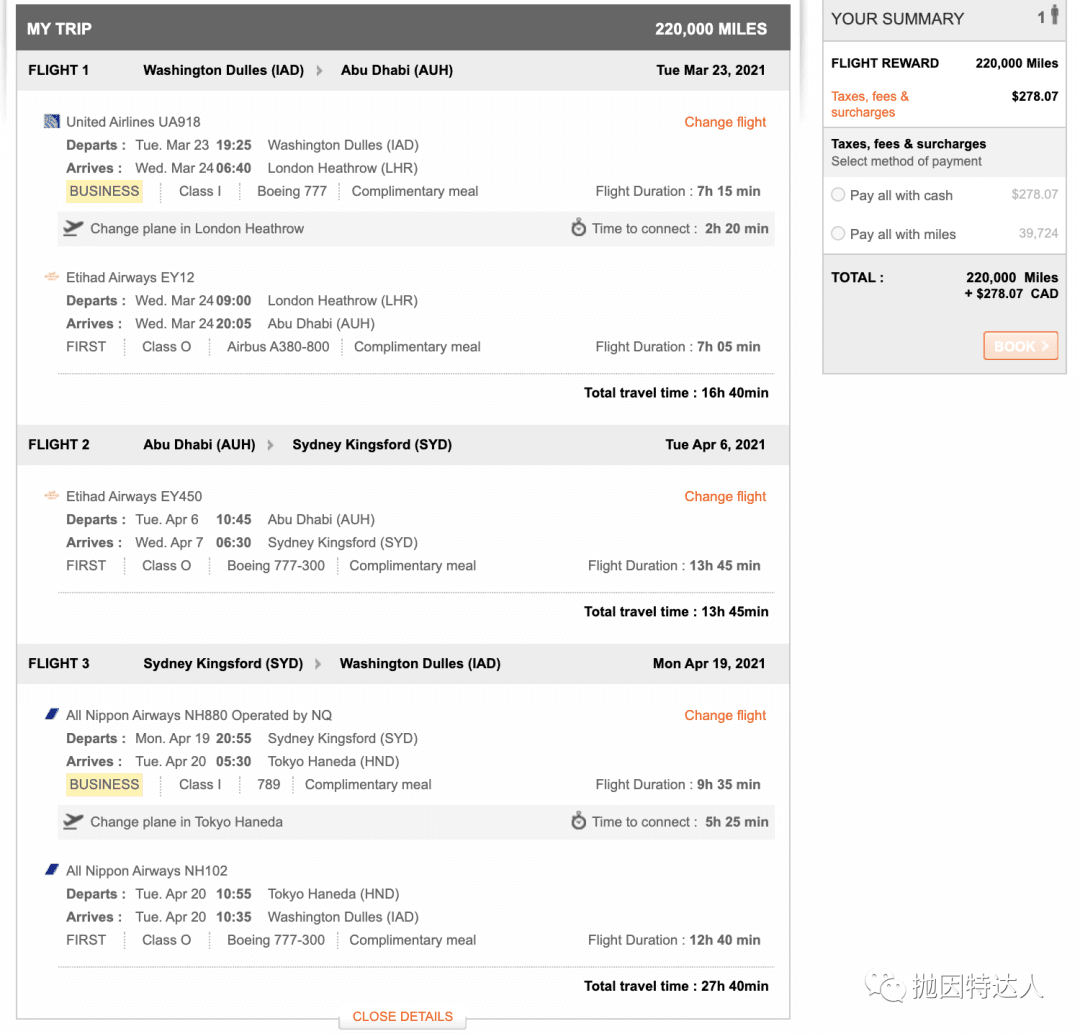Click 'Mon Apr 19, 2021' date
This screenshot has width=1080, height=1034.
[x=709, y=664]
